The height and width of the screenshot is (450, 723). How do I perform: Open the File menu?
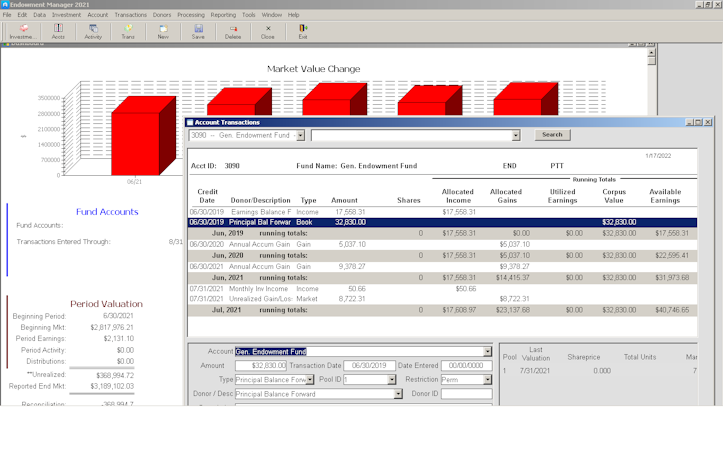coord(7,15)
